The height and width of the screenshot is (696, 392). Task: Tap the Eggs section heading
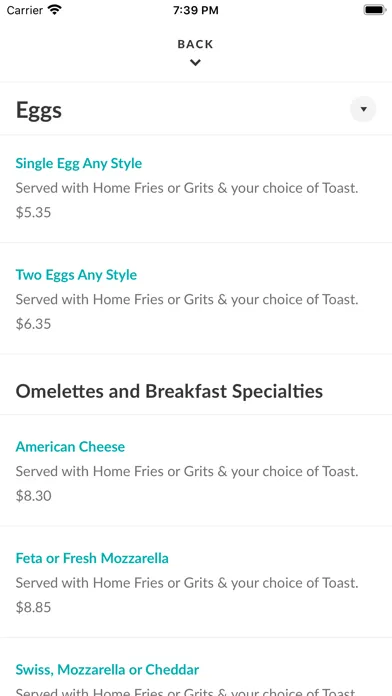pyautogui.click(x=39, y=111)
